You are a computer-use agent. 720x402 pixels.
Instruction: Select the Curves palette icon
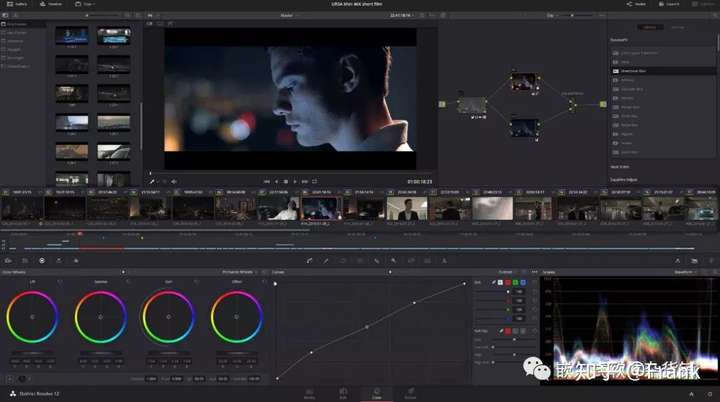pyautogui.click(x=309, y=260)
